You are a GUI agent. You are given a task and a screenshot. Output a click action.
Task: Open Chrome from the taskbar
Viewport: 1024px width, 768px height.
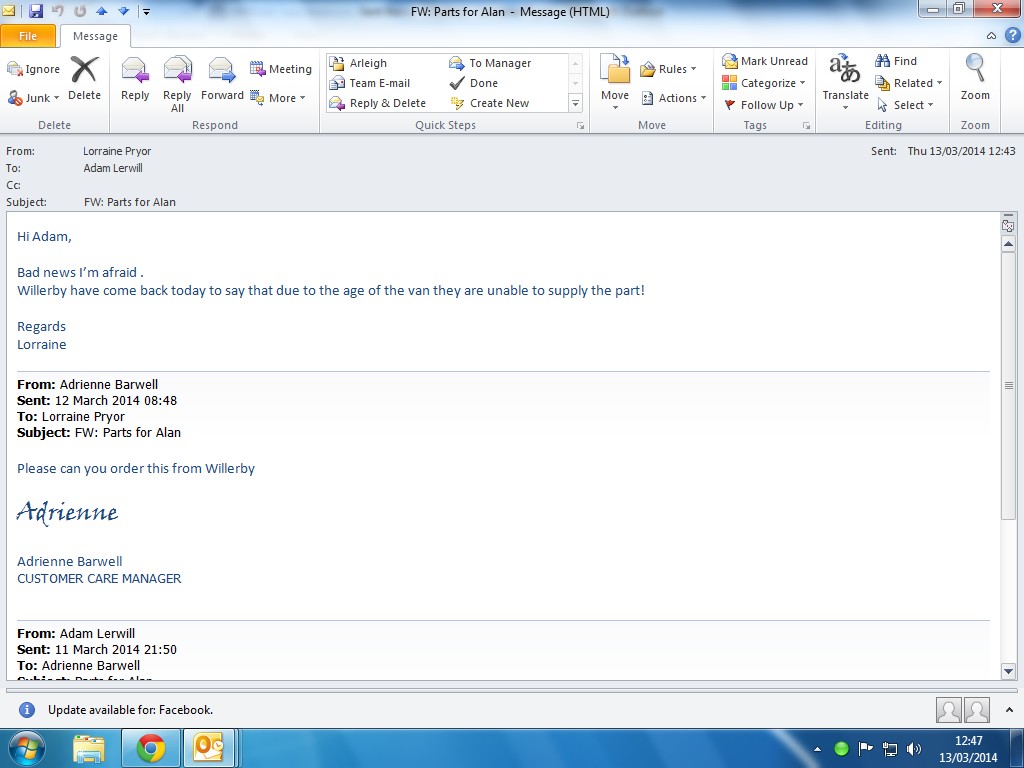(151, 748)
